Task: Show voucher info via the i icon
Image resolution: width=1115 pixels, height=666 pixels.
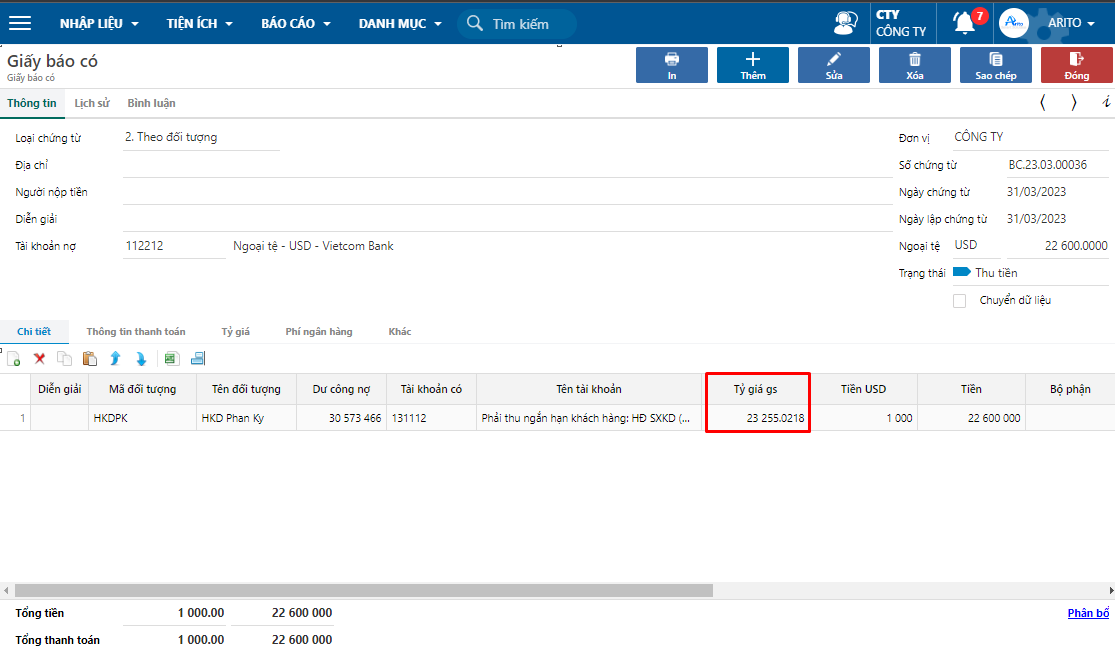Action: (x=1106, y=102)
